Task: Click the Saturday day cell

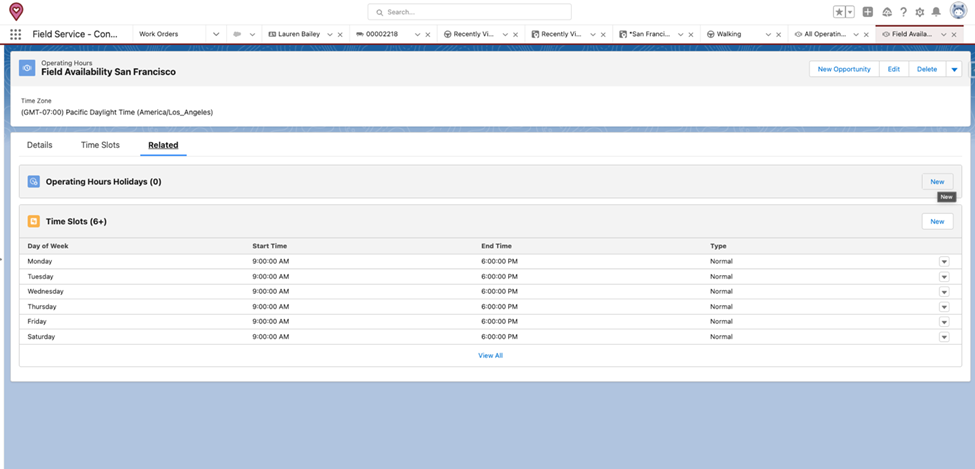Action: [x=41, y=337]
